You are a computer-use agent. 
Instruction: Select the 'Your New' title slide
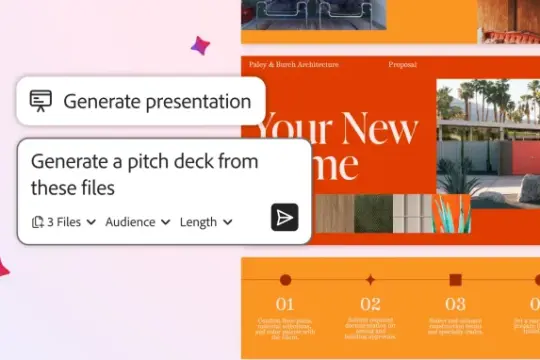(391, 150)
